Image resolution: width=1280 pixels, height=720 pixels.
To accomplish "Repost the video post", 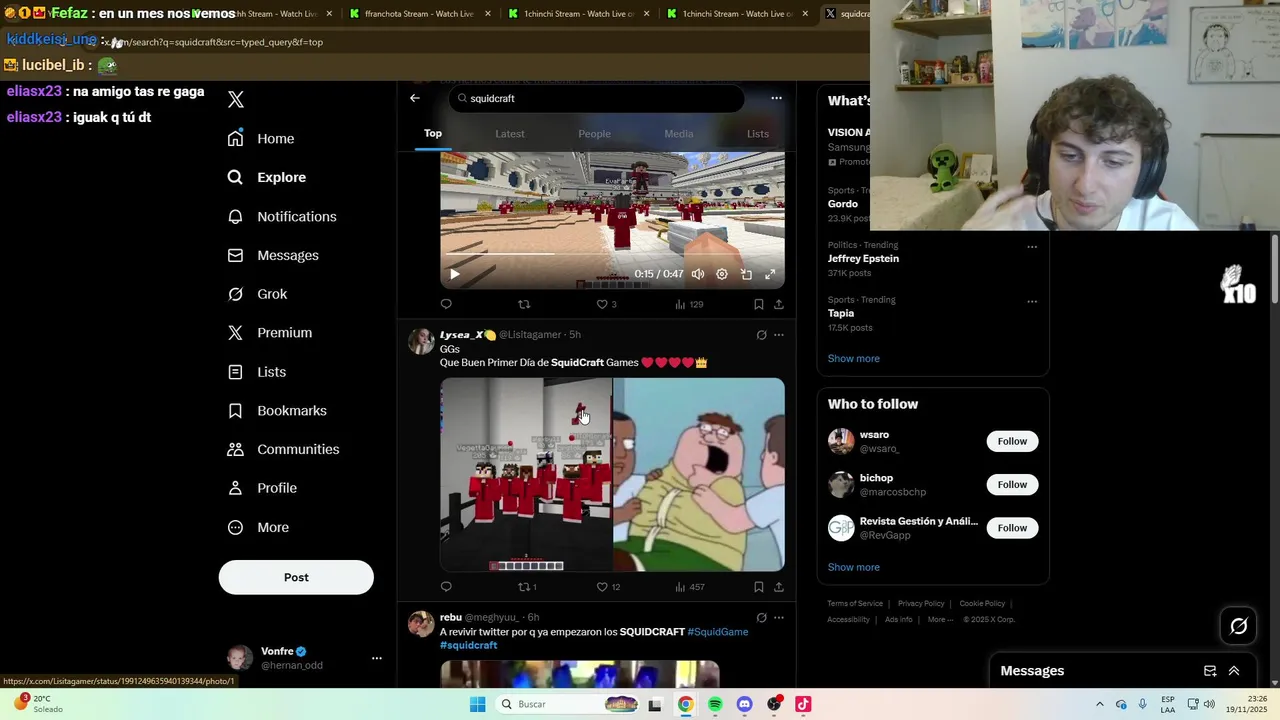I will pos(524,304).
